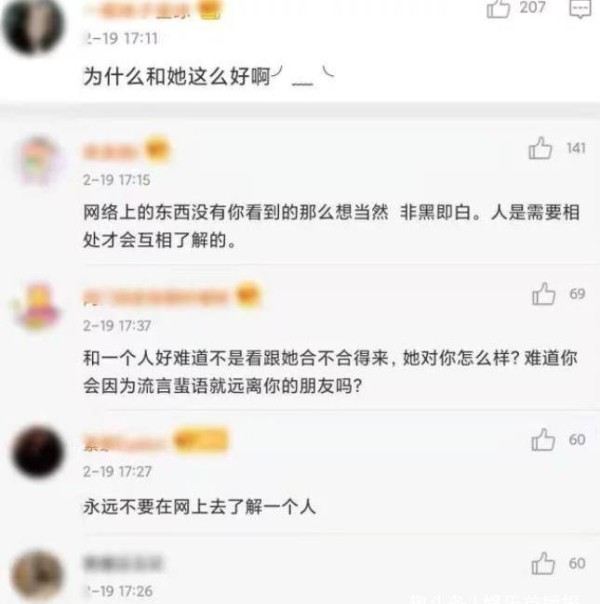
Task: Open avatar of the 17:37 commenter
Action: click(37, 307)
